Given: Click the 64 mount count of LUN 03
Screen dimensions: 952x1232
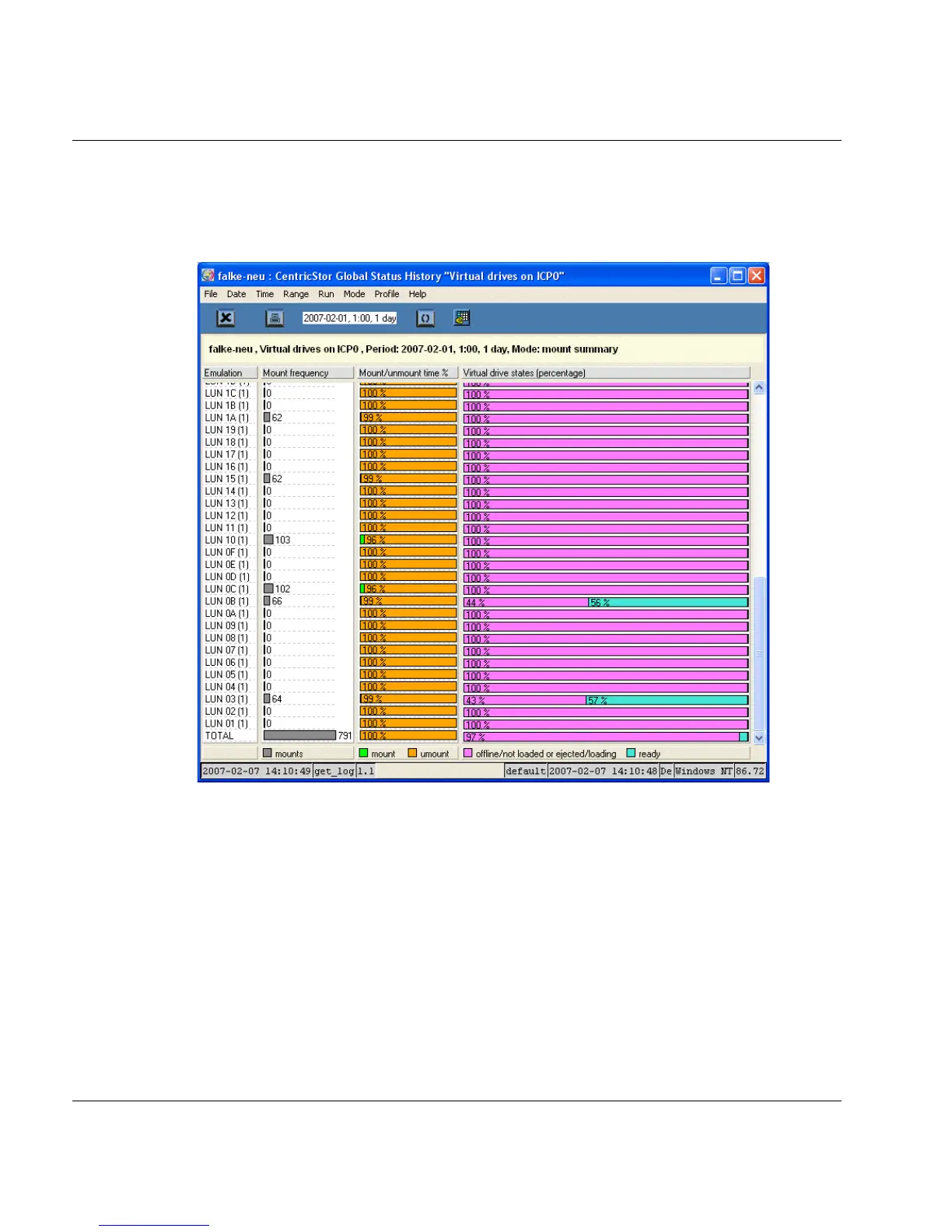Looking at the screenshot, I should [x=277, y=699].
